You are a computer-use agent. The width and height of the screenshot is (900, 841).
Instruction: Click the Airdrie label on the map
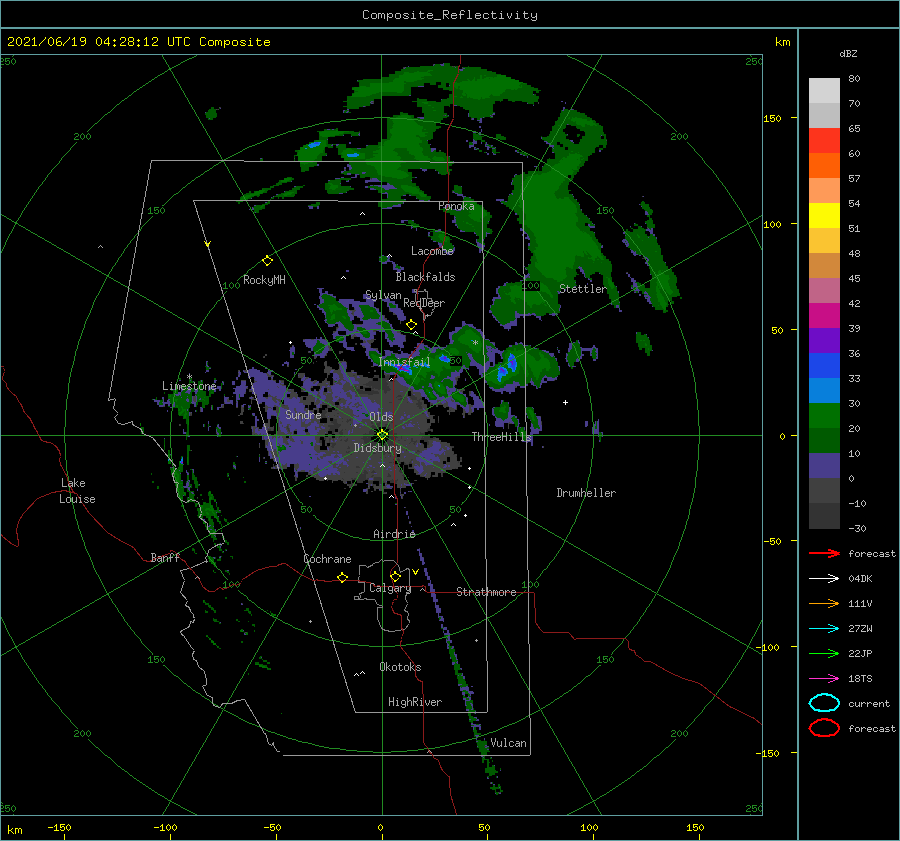pyautogui.click(x=394, y=534)
